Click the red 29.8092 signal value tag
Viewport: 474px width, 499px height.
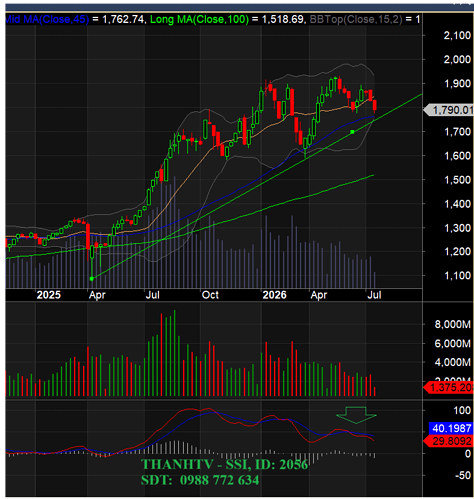pyautogui.click(x=449, y=441)
